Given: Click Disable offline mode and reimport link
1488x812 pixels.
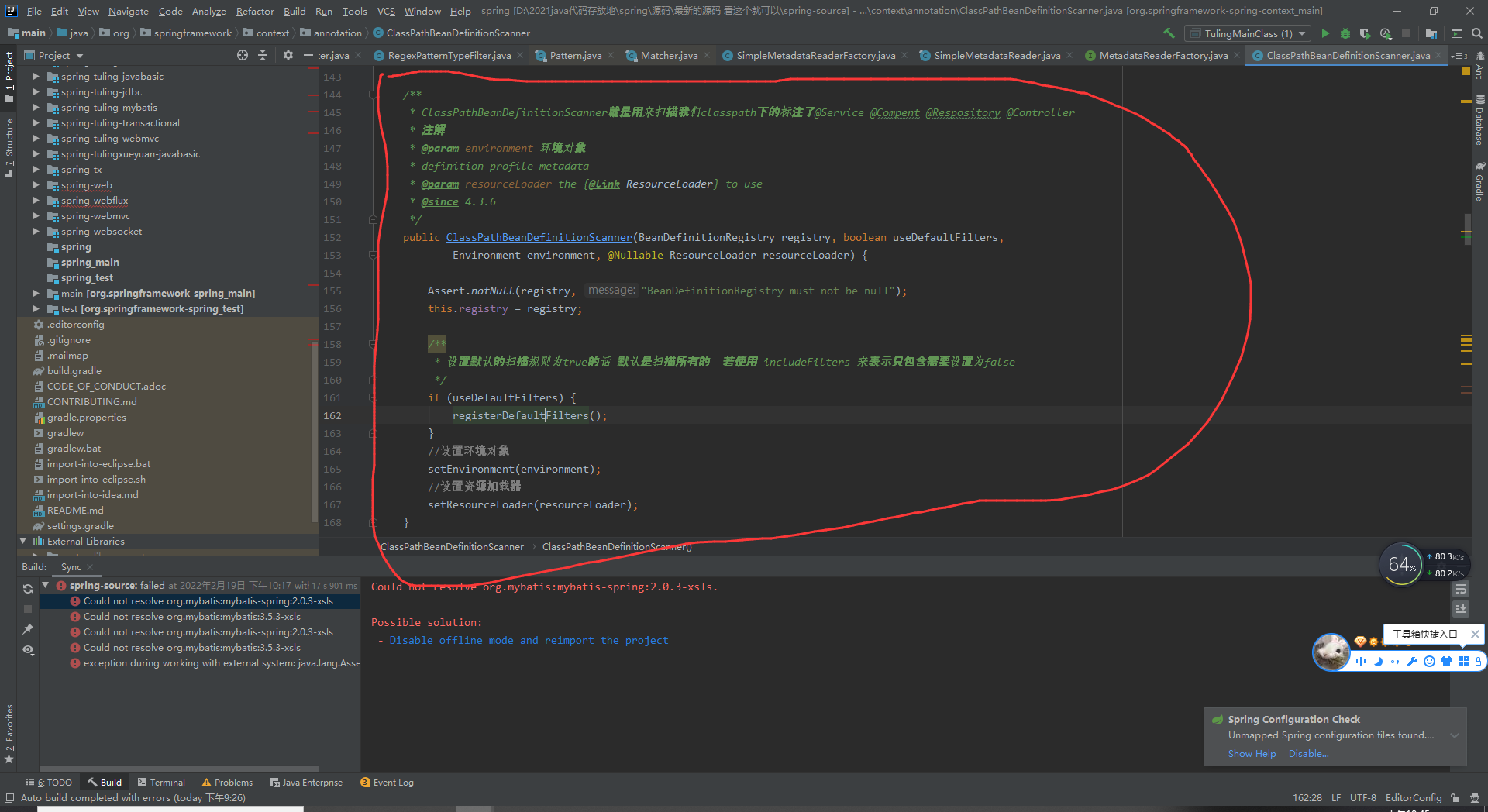Looking at the screenshot, I should pyautogui.click(x=529, y=640).
